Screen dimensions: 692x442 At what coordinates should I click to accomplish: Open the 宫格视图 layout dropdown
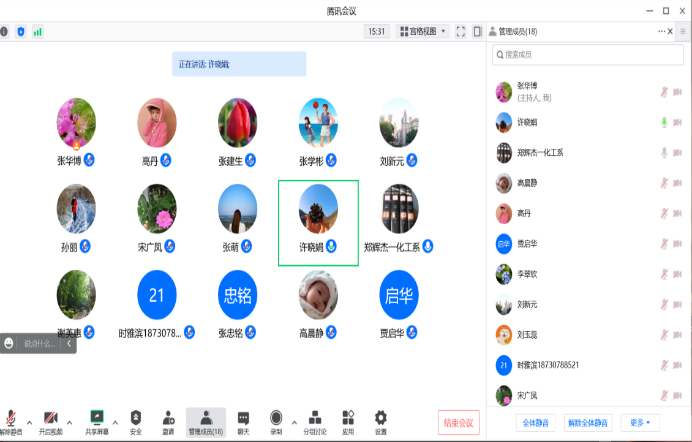point(422,32)
